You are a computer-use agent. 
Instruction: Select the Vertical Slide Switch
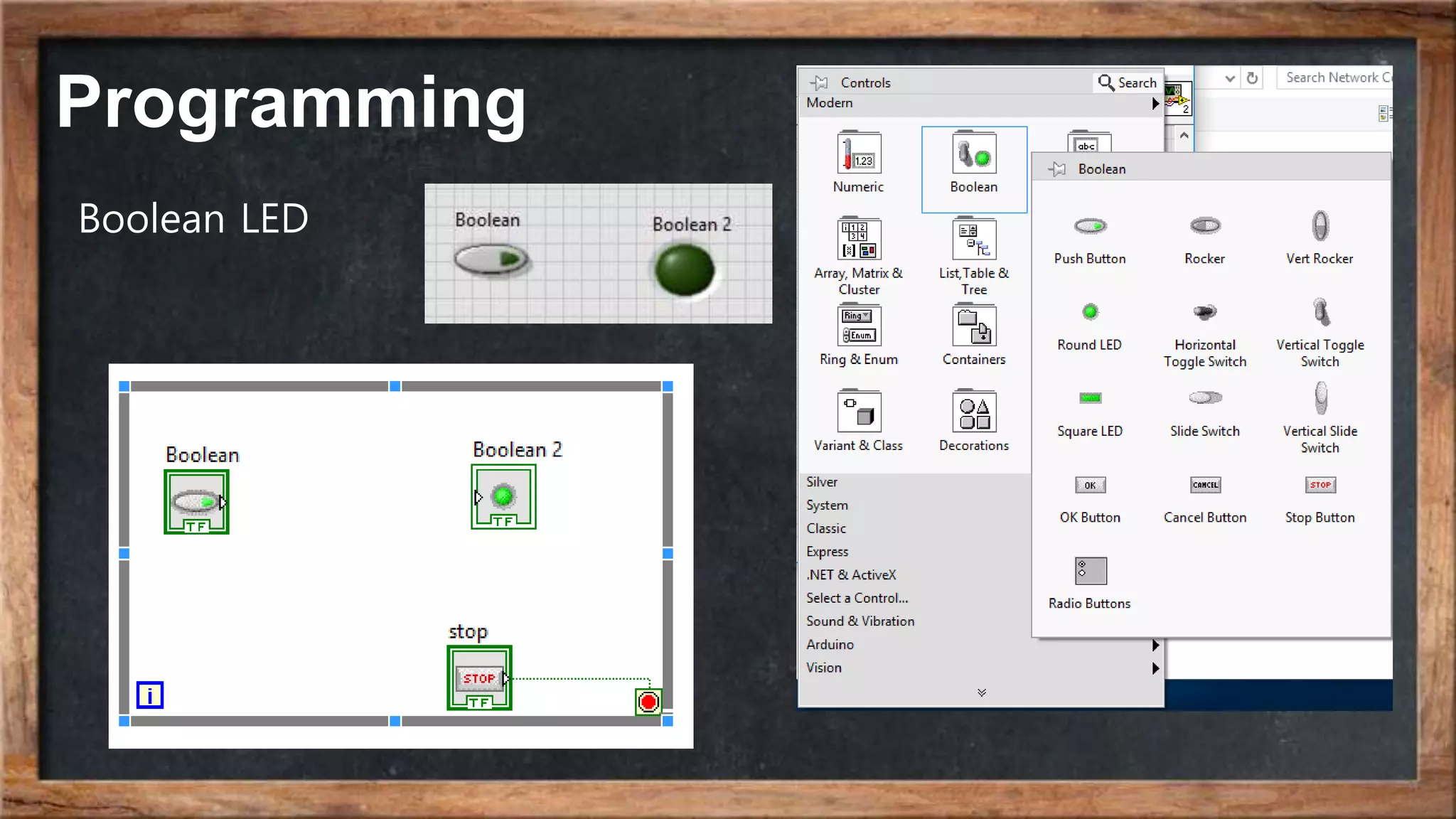coord(1320,419)
